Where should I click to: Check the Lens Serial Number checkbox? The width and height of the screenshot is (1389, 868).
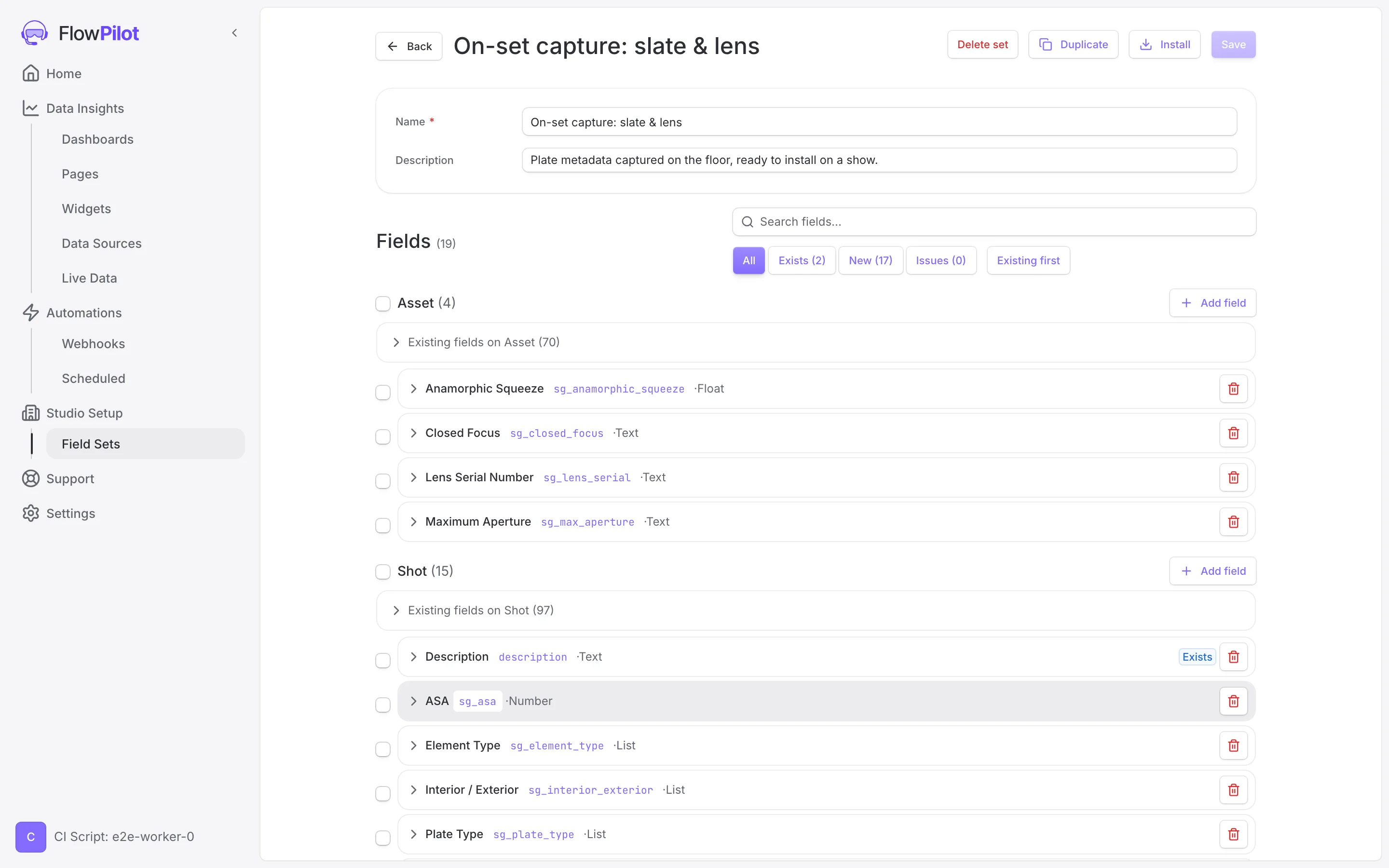tap(383, 480)
